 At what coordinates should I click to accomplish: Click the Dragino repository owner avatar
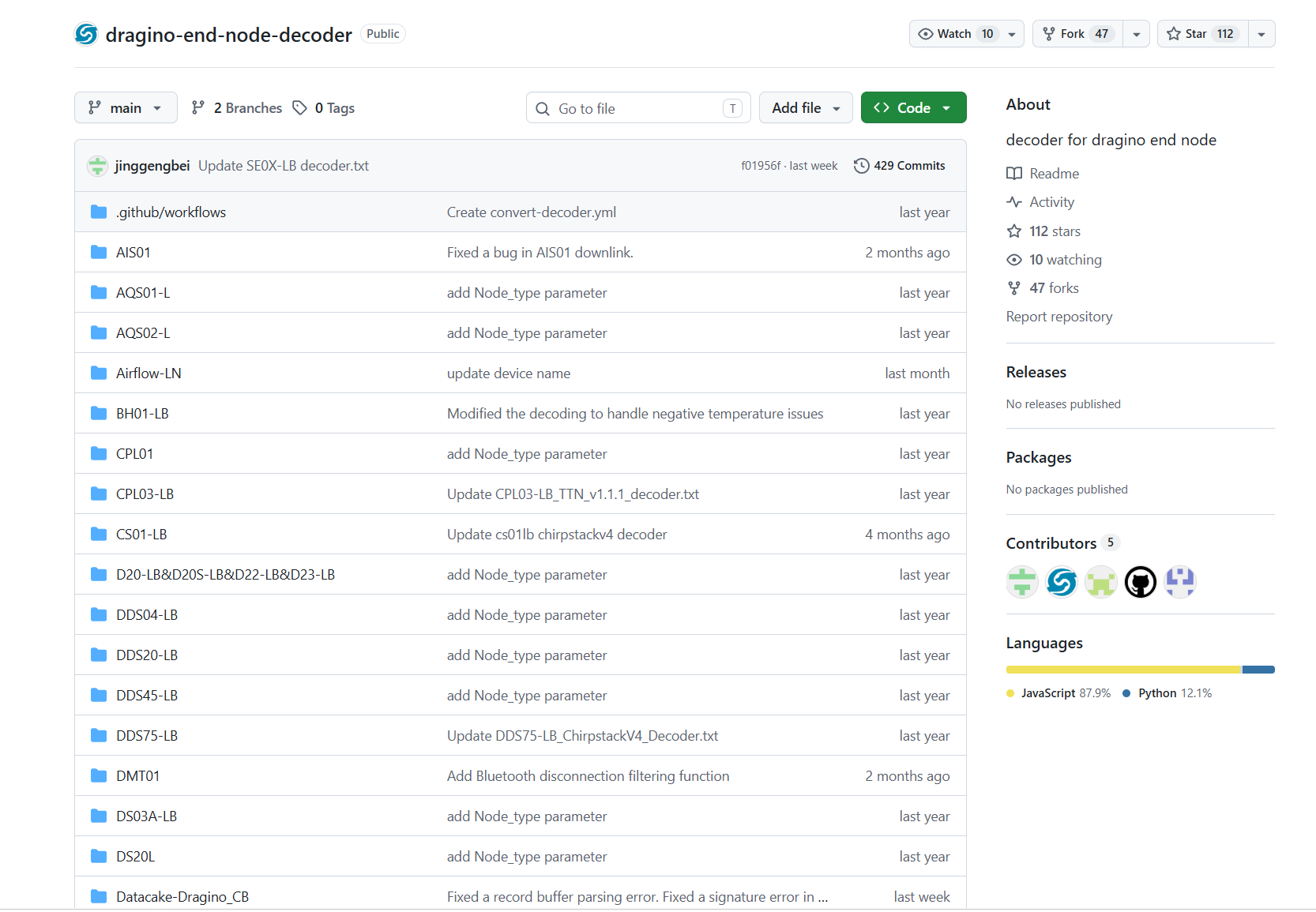(86, 34)
